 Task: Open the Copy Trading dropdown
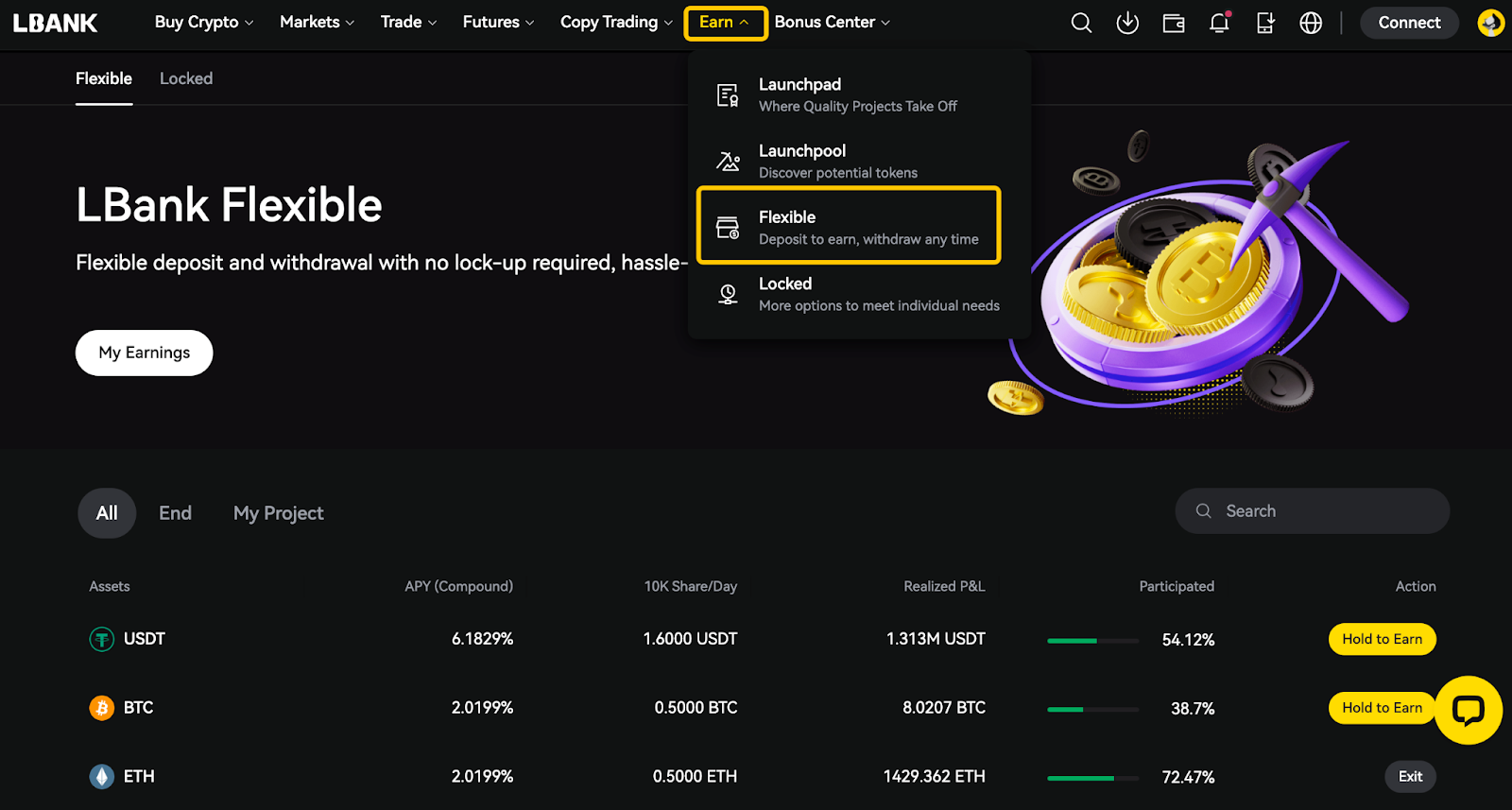point(616,22)
